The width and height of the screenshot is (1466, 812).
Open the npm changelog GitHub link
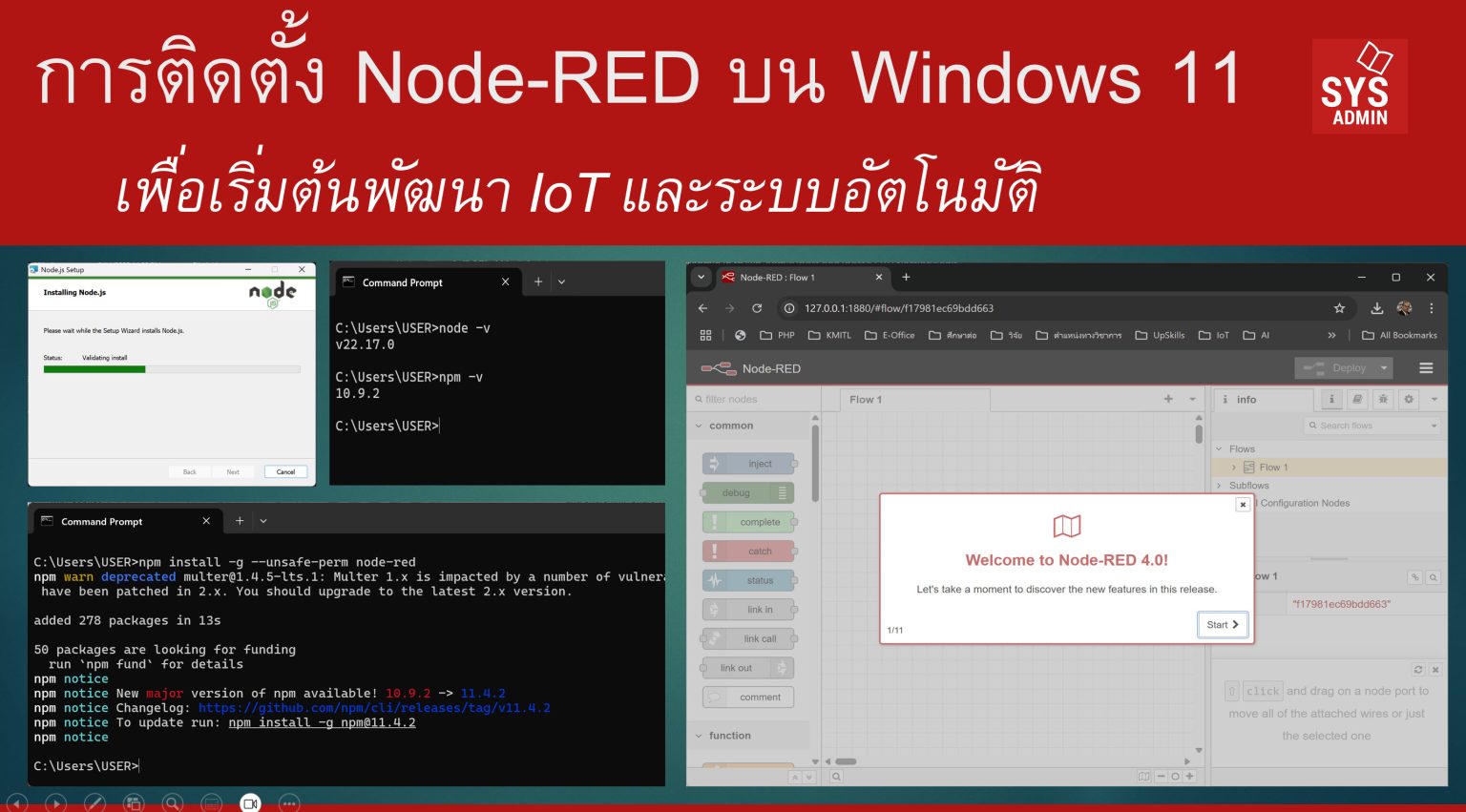point(372,707)
